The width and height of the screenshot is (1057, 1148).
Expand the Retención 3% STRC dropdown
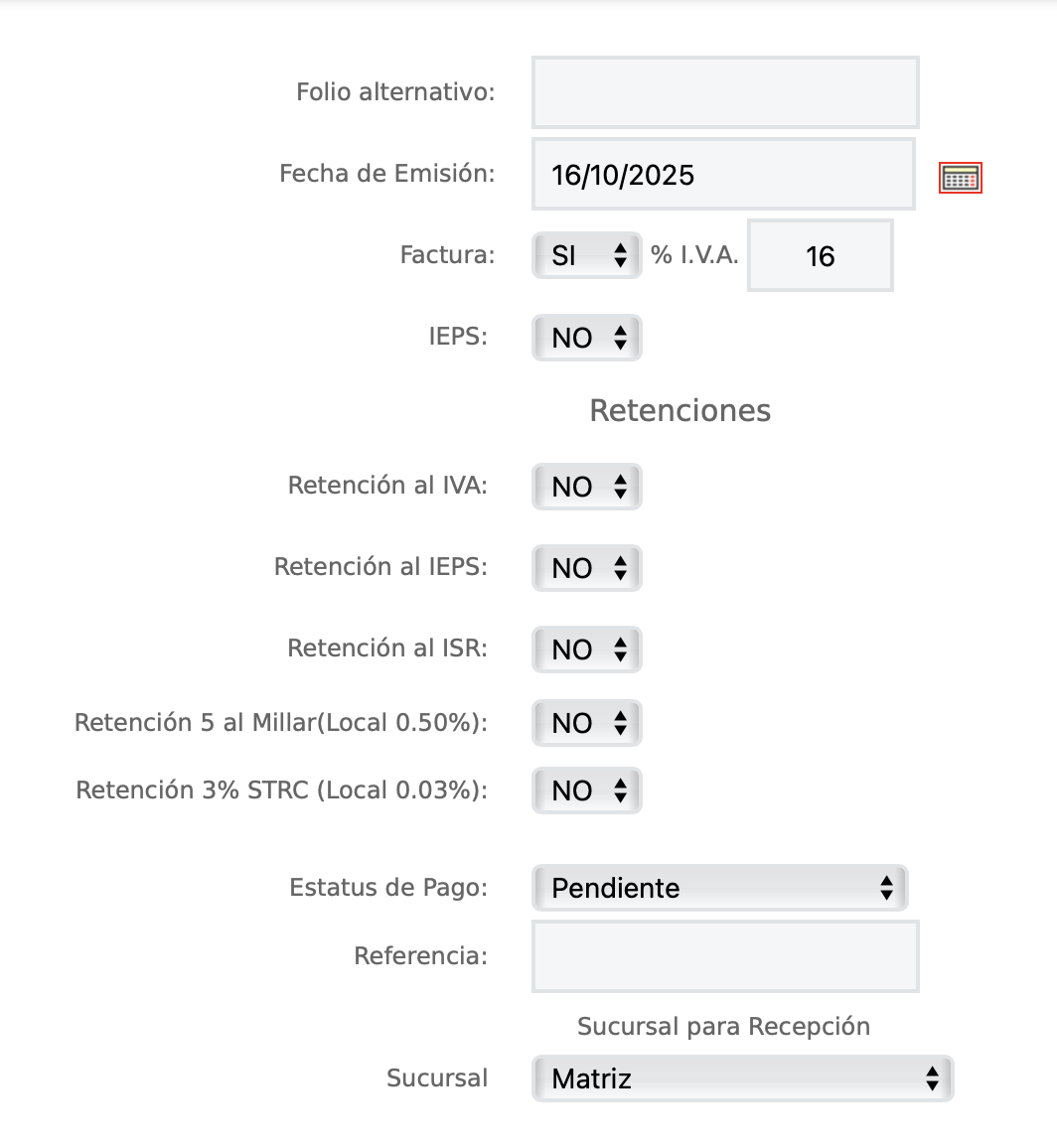pos(587,790)
